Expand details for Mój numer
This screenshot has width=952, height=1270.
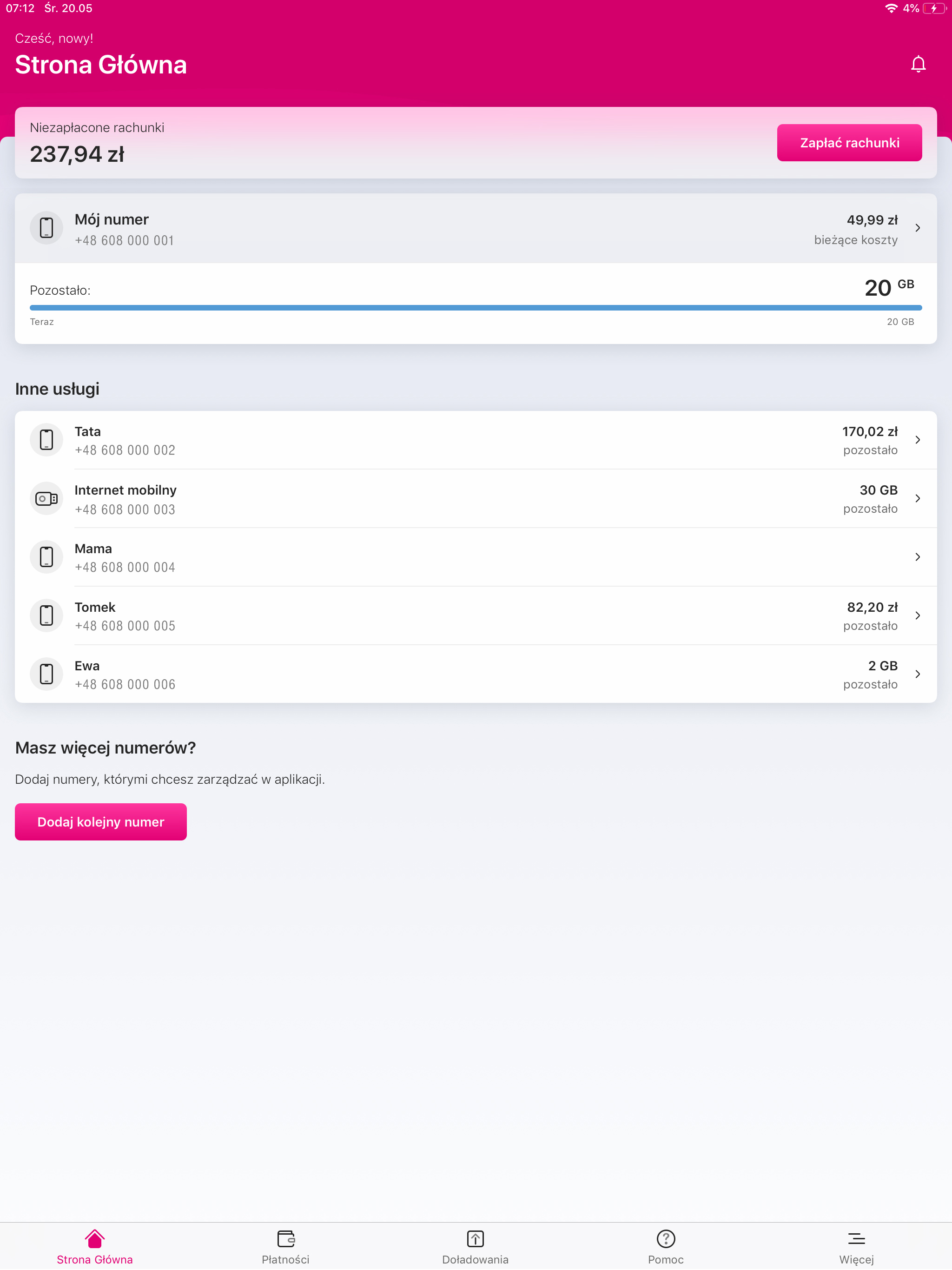pos(917,228)
